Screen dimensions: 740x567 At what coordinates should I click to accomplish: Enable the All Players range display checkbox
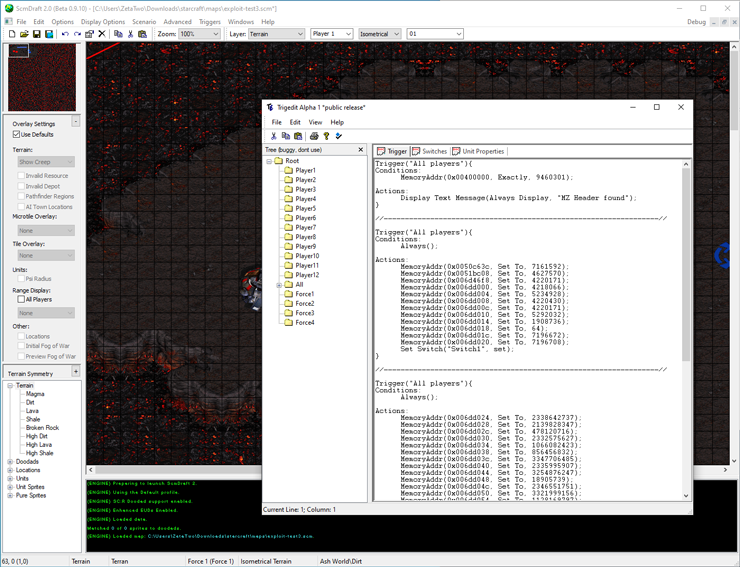(21, 299)
